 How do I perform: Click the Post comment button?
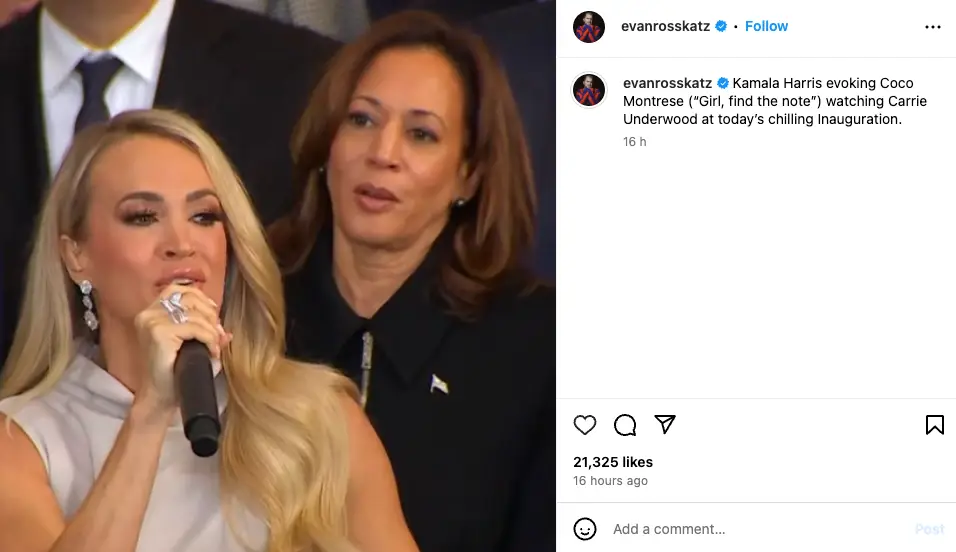pos(929,529)
